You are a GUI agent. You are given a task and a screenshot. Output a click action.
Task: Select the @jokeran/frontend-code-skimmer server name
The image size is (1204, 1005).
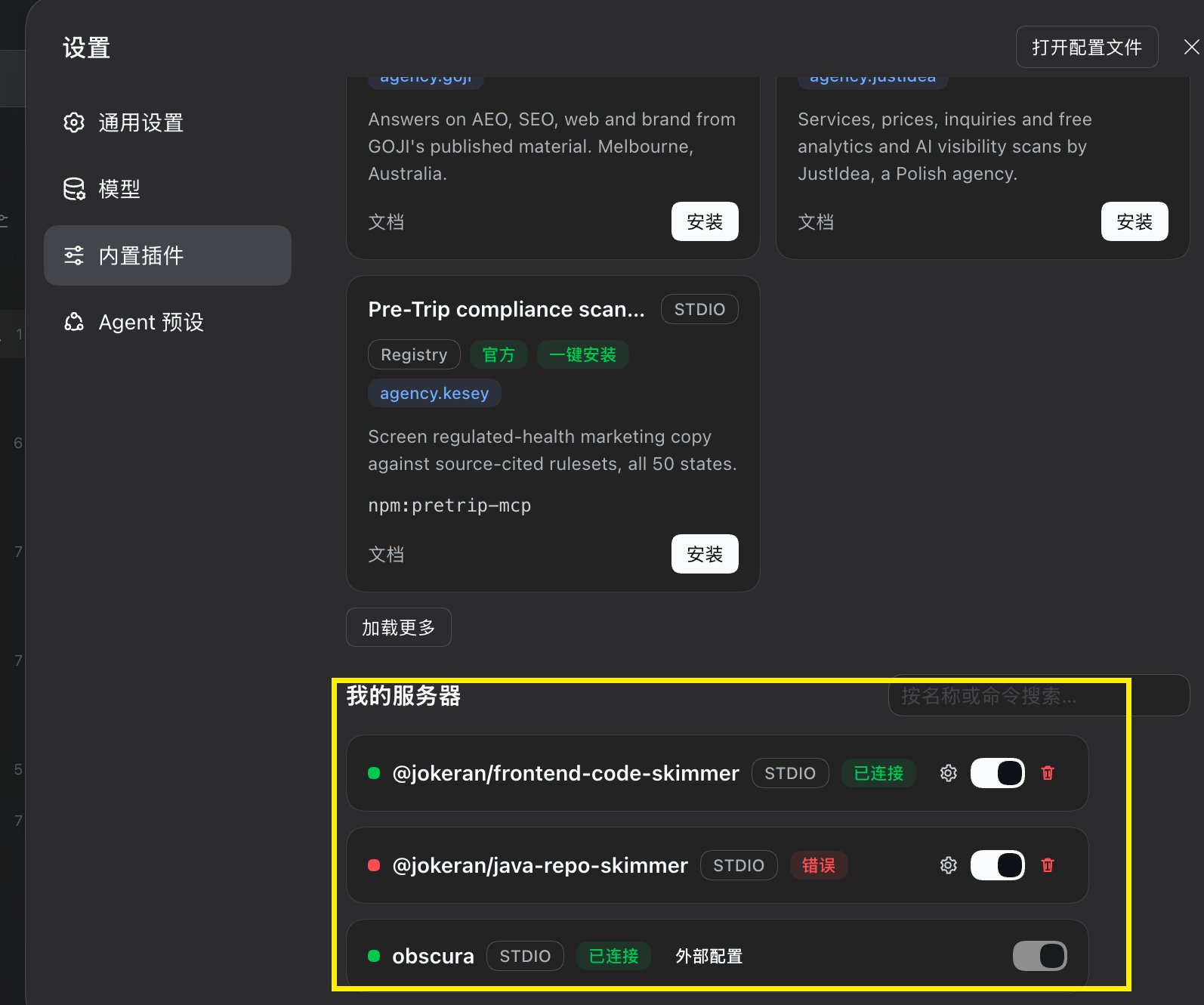pos(566,773)
